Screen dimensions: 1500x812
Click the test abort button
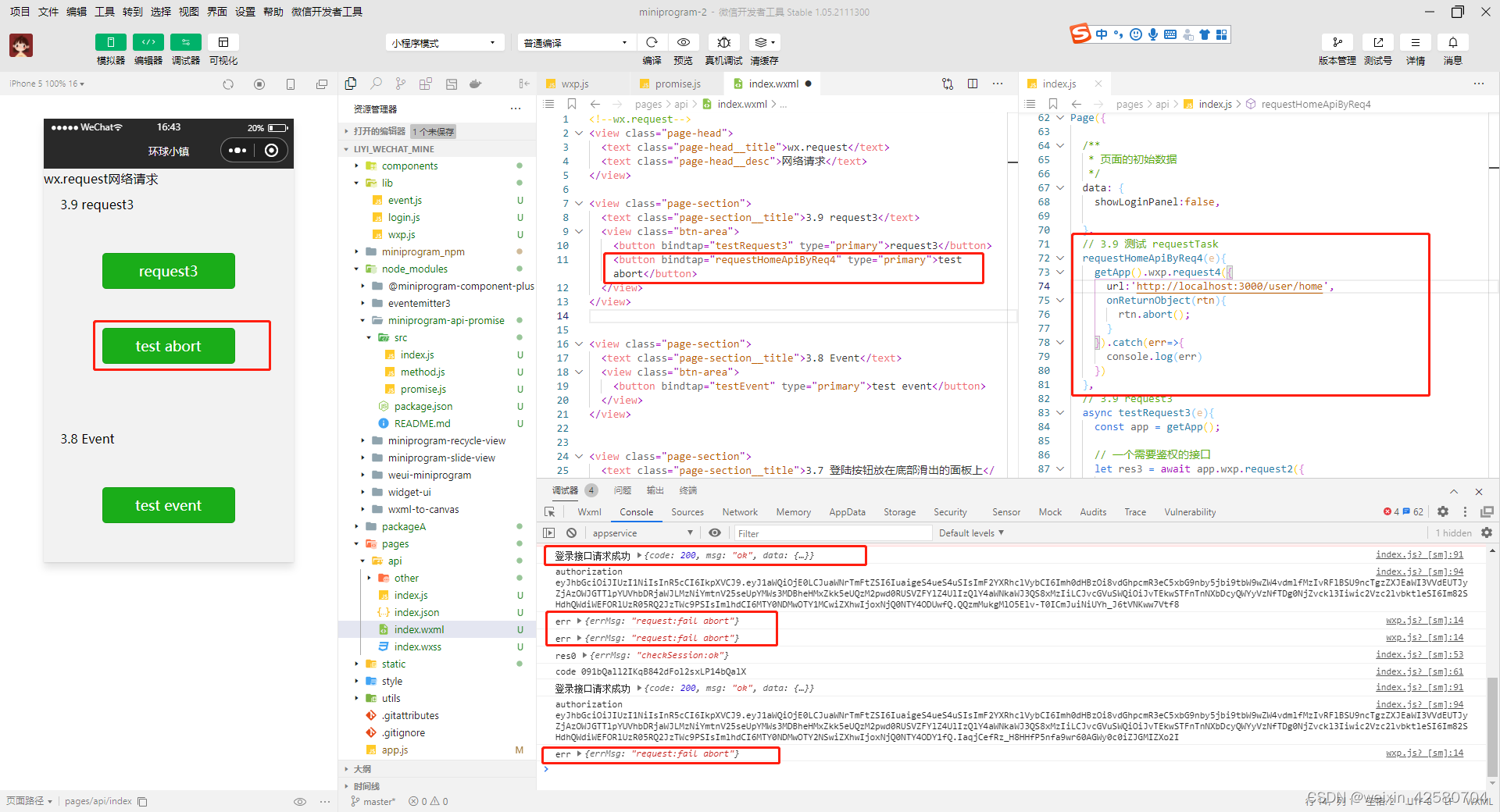pos(169,346)
